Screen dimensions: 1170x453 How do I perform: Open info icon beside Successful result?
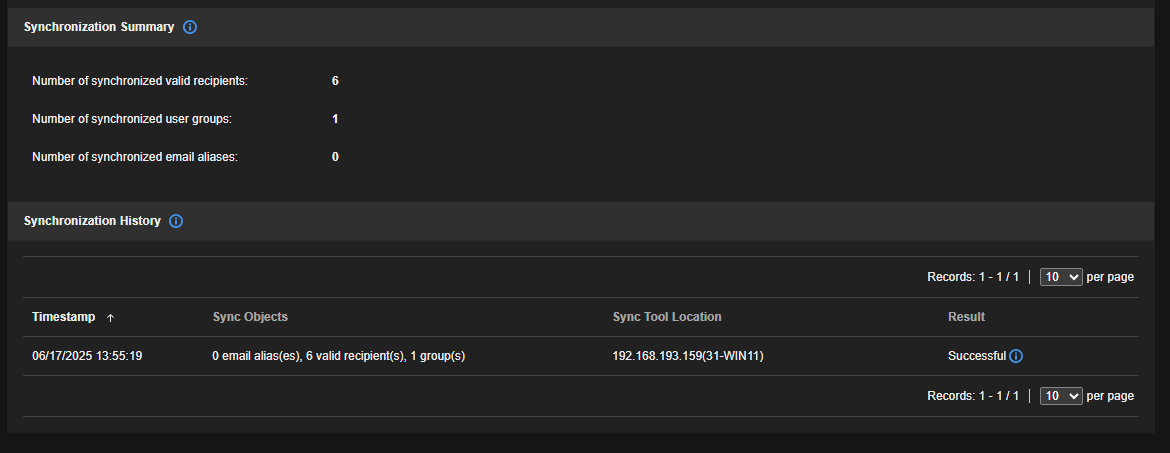1016,356
